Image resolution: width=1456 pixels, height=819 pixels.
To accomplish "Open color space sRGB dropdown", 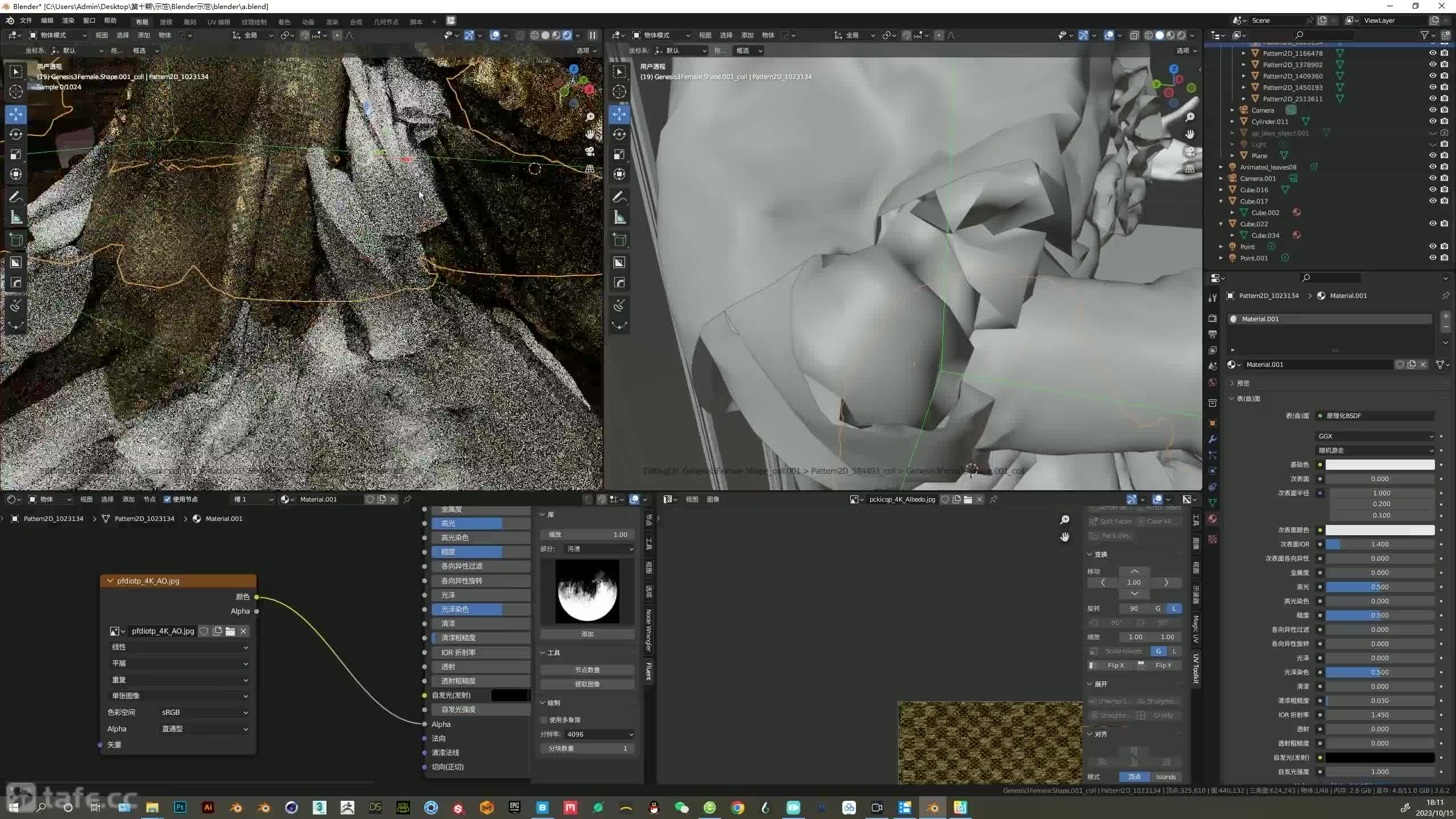I will tap(204, 713).
